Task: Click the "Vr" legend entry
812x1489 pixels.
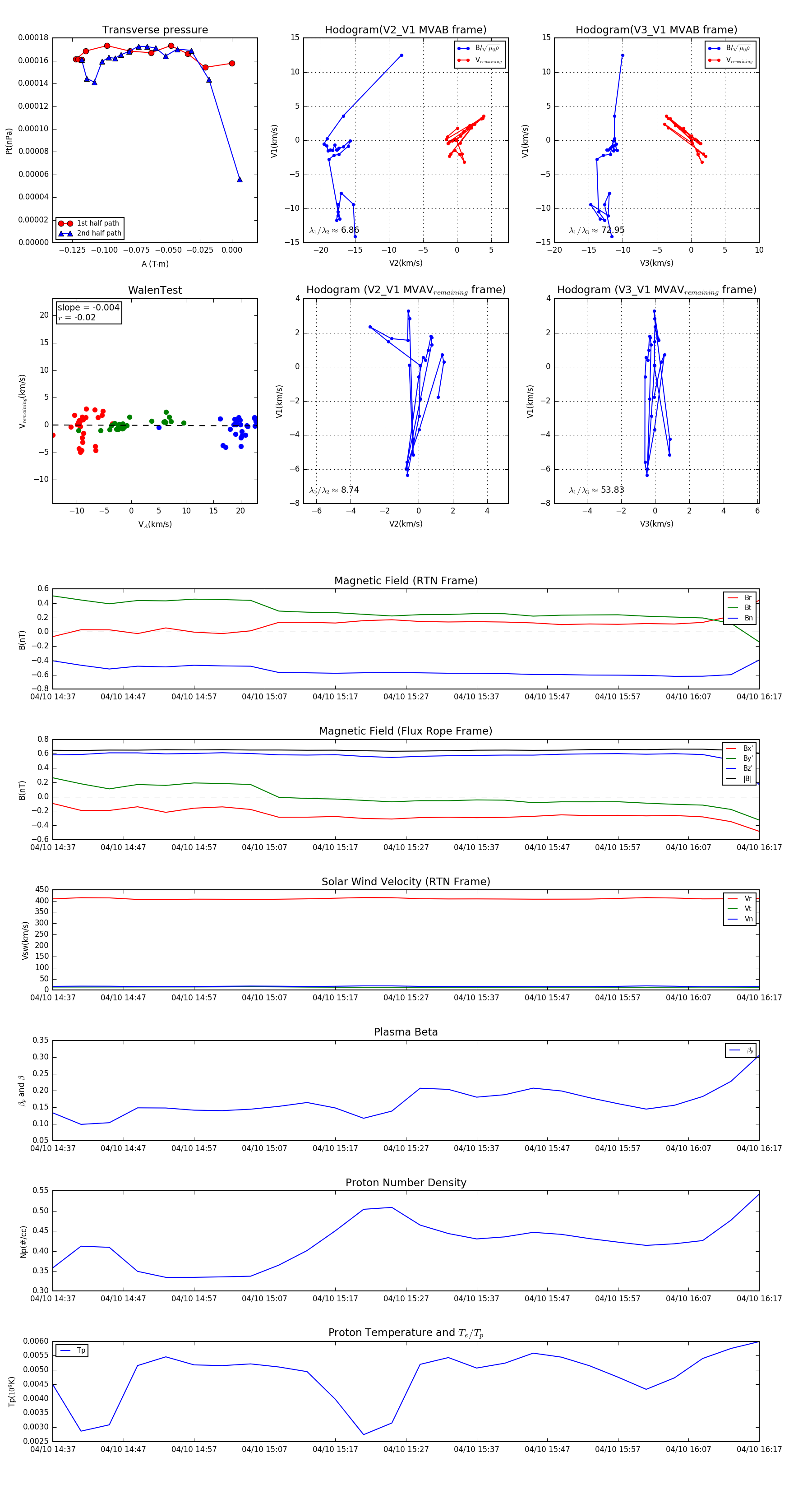Action: 740,899
